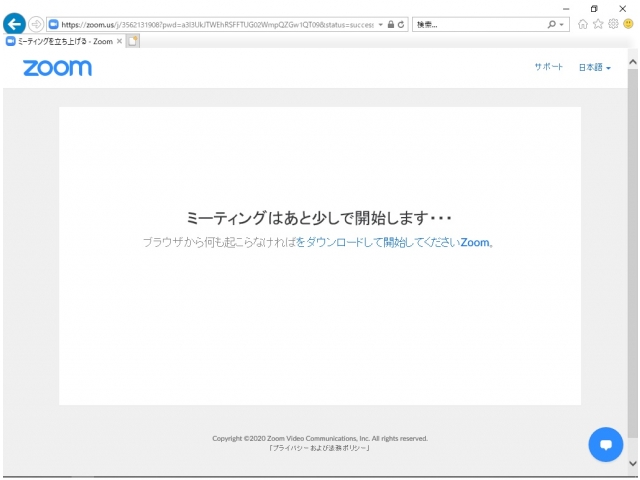
Task: Close the browser window
Action: (x=622, y=9)
